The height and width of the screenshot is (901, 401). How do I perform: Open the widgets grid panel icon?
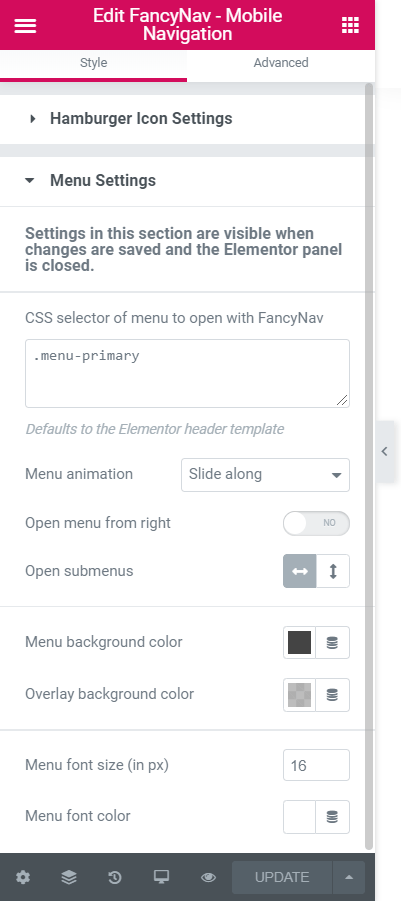(350, 25)
